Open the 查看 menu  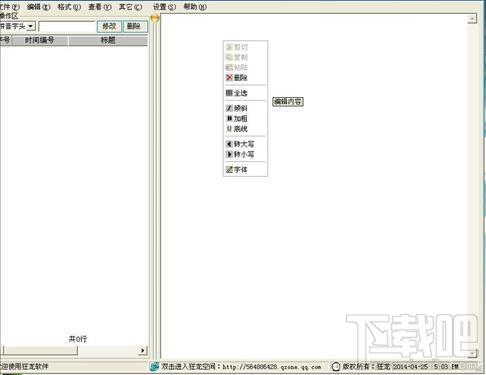(100, 7)
